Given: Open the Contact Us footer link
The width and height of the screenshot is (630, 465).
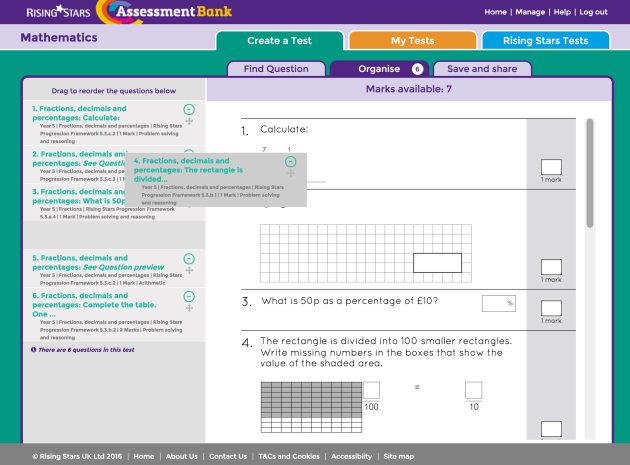Looking at the screenshot, I should click(x=228, y=456).
